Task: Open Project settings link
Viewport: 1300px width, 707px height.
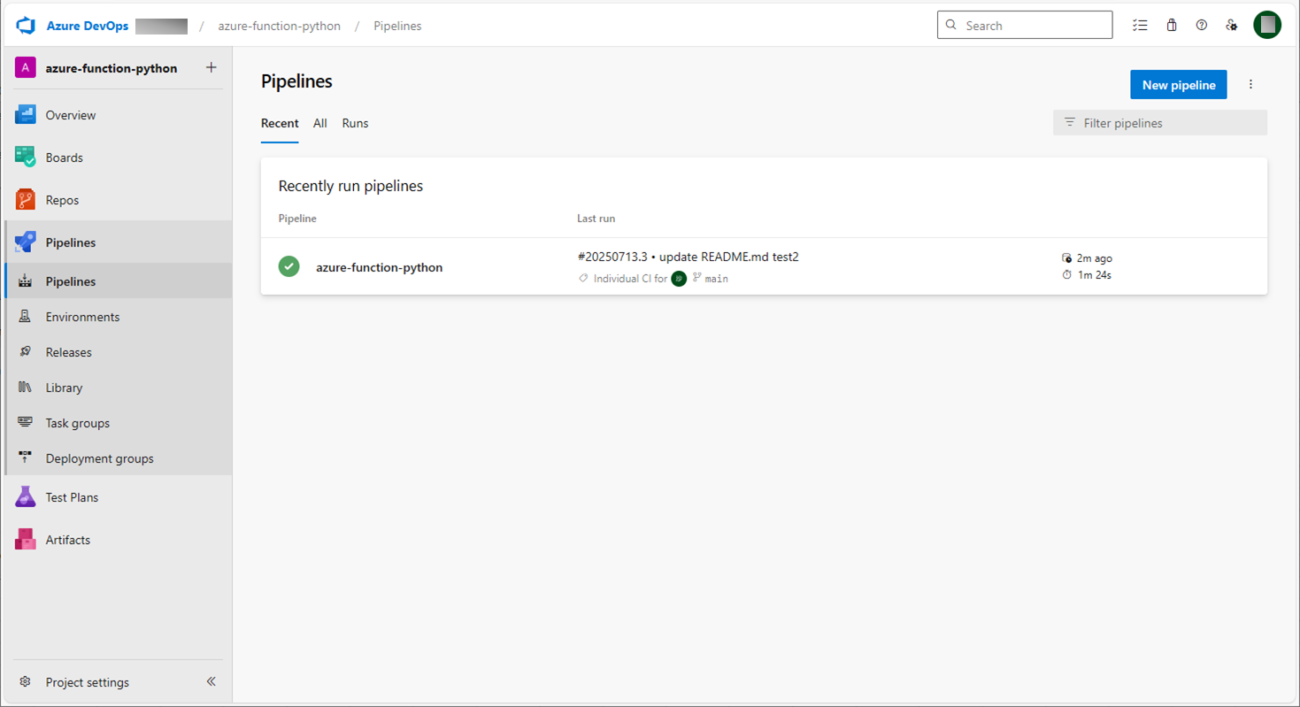Action: click(x=87, y=682)
